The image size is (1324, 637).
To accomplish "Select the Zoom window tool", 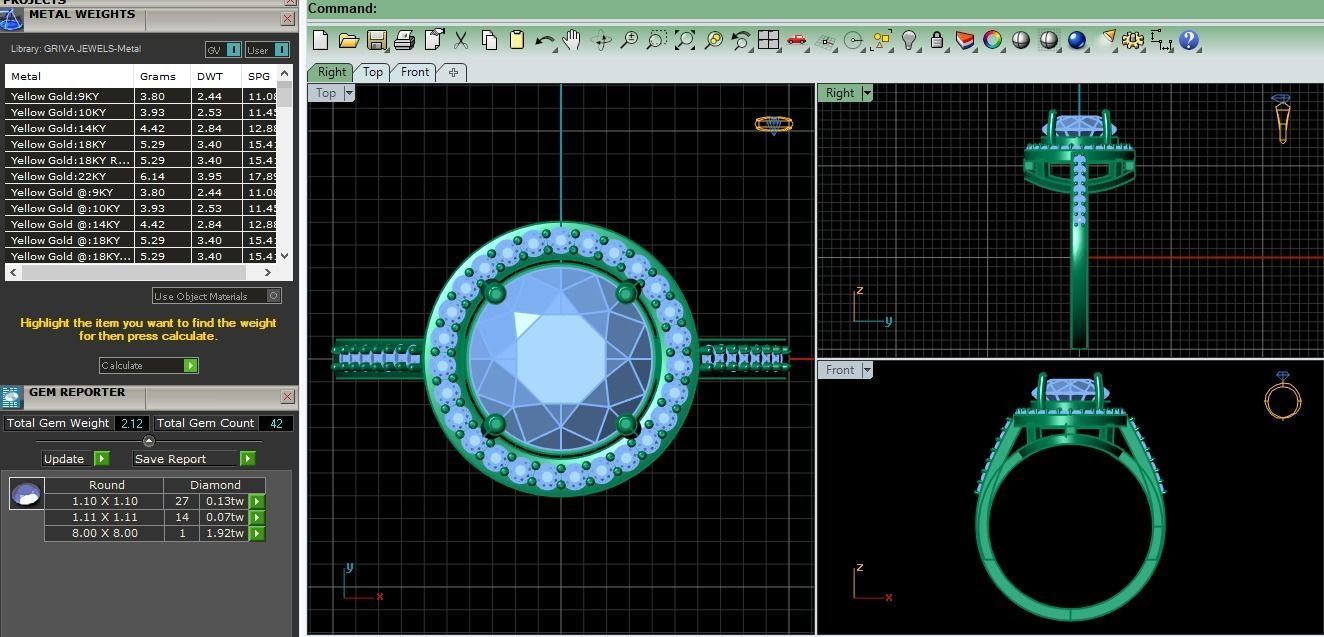I will tap(657, 40).
